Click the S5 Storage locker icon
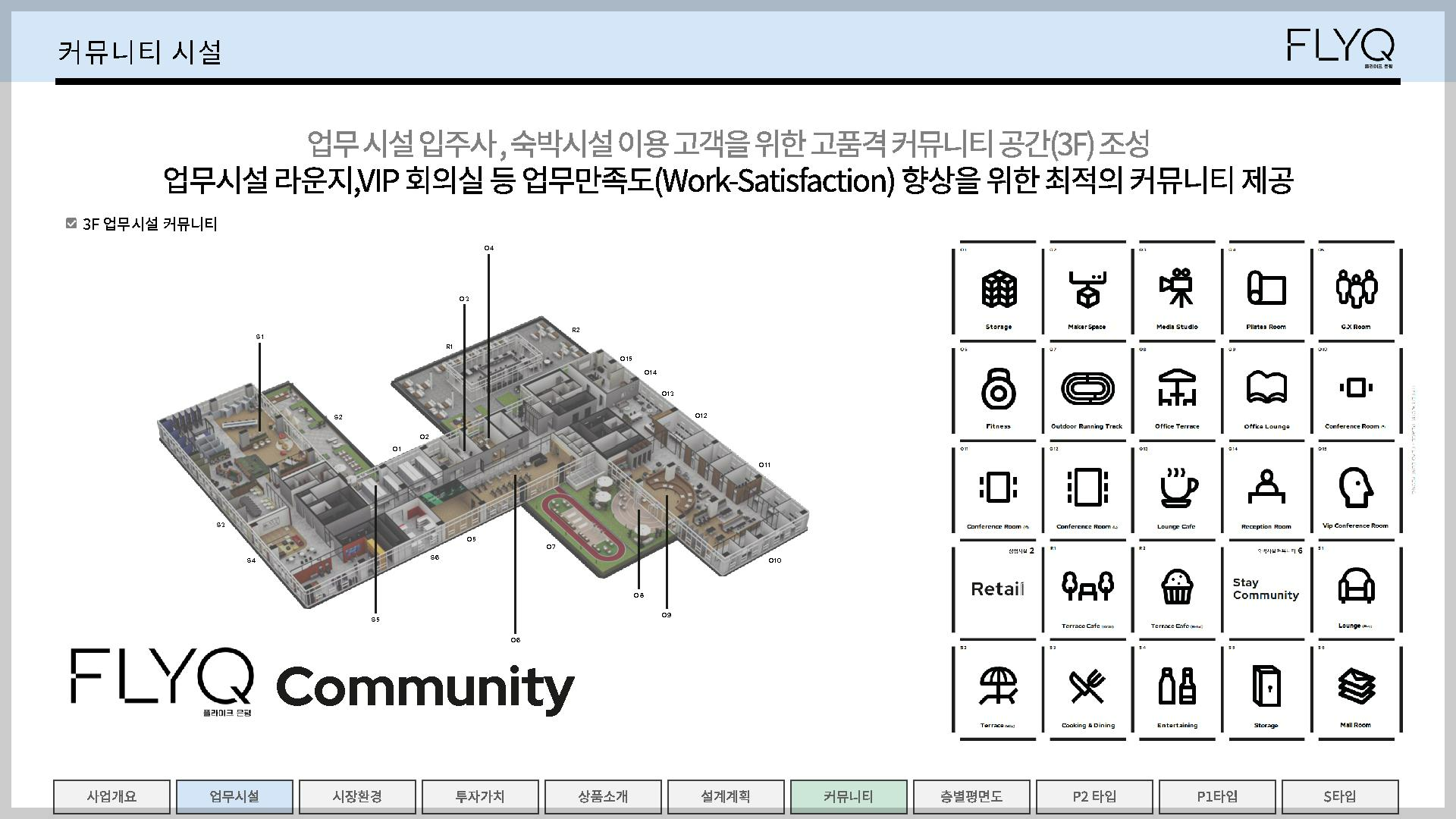The image size is (1456, 819). pyautogui.click(x=1266, y=686)
